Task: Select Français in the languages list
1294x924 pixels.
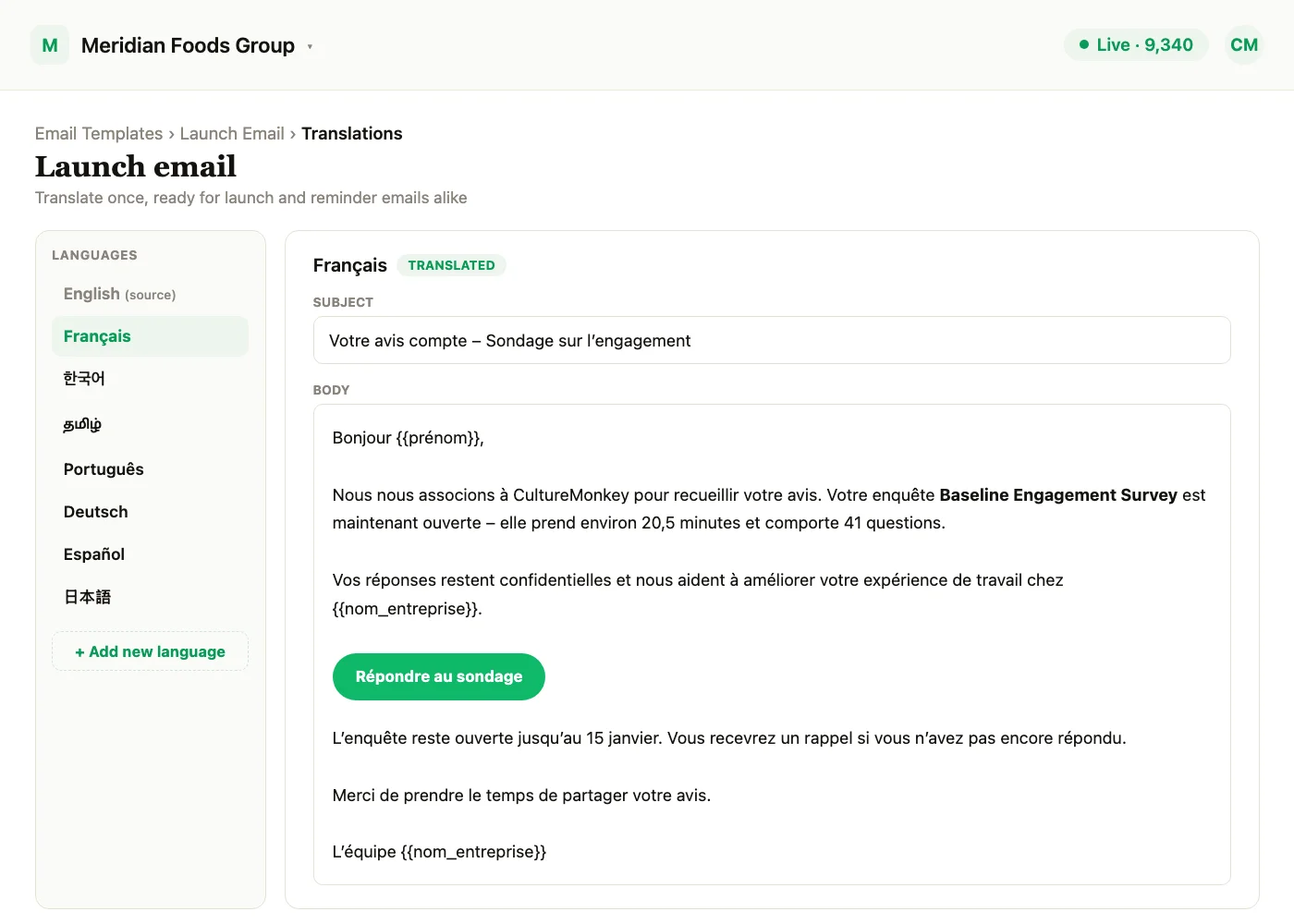Action: pos(150,336)
